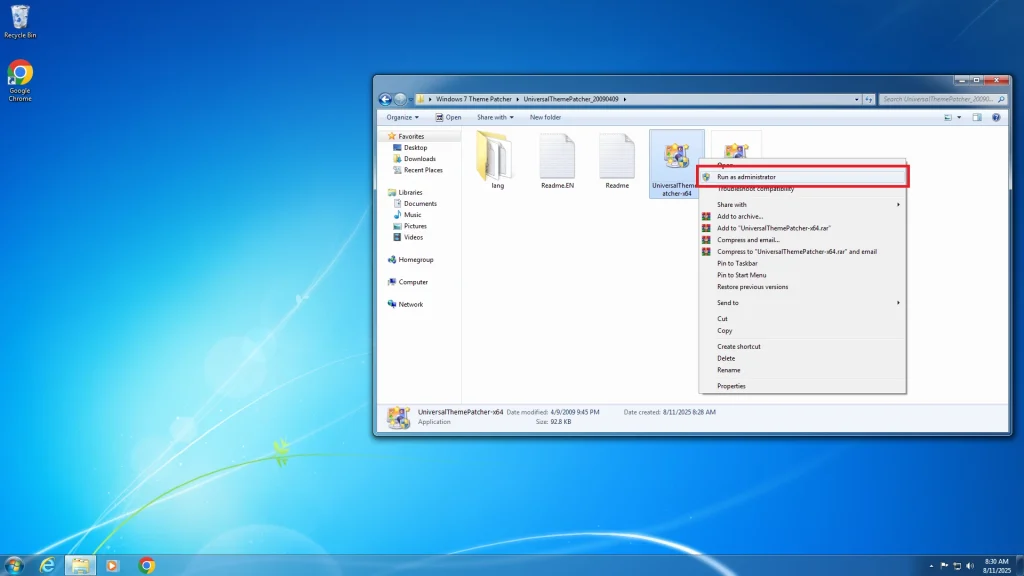1024x576 pixels.
Task: Open the Windows Explorer taskbar button
Action: pos(80,566)
